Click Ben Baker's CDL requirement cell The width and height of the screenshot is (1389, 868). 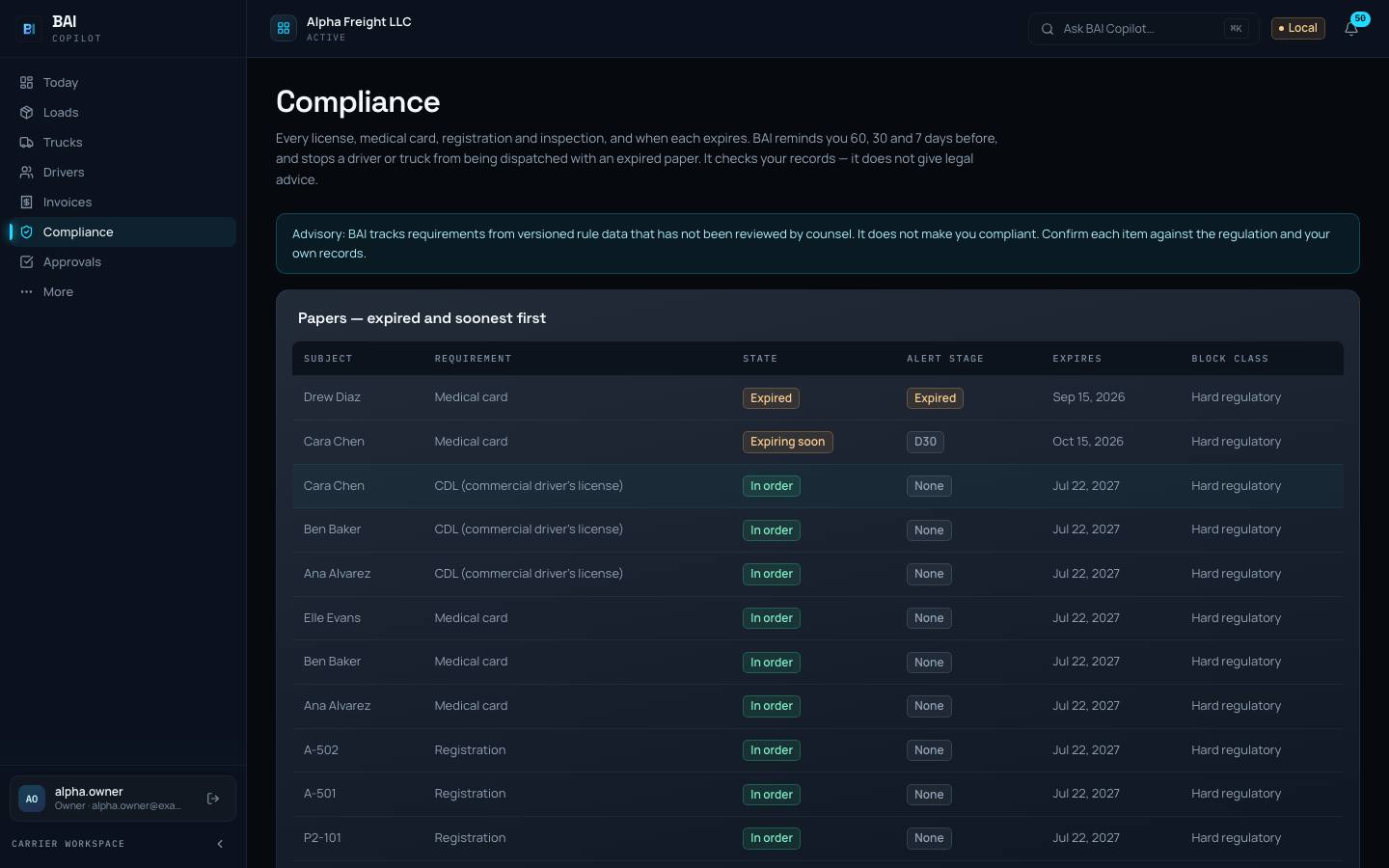click(529, 529)
